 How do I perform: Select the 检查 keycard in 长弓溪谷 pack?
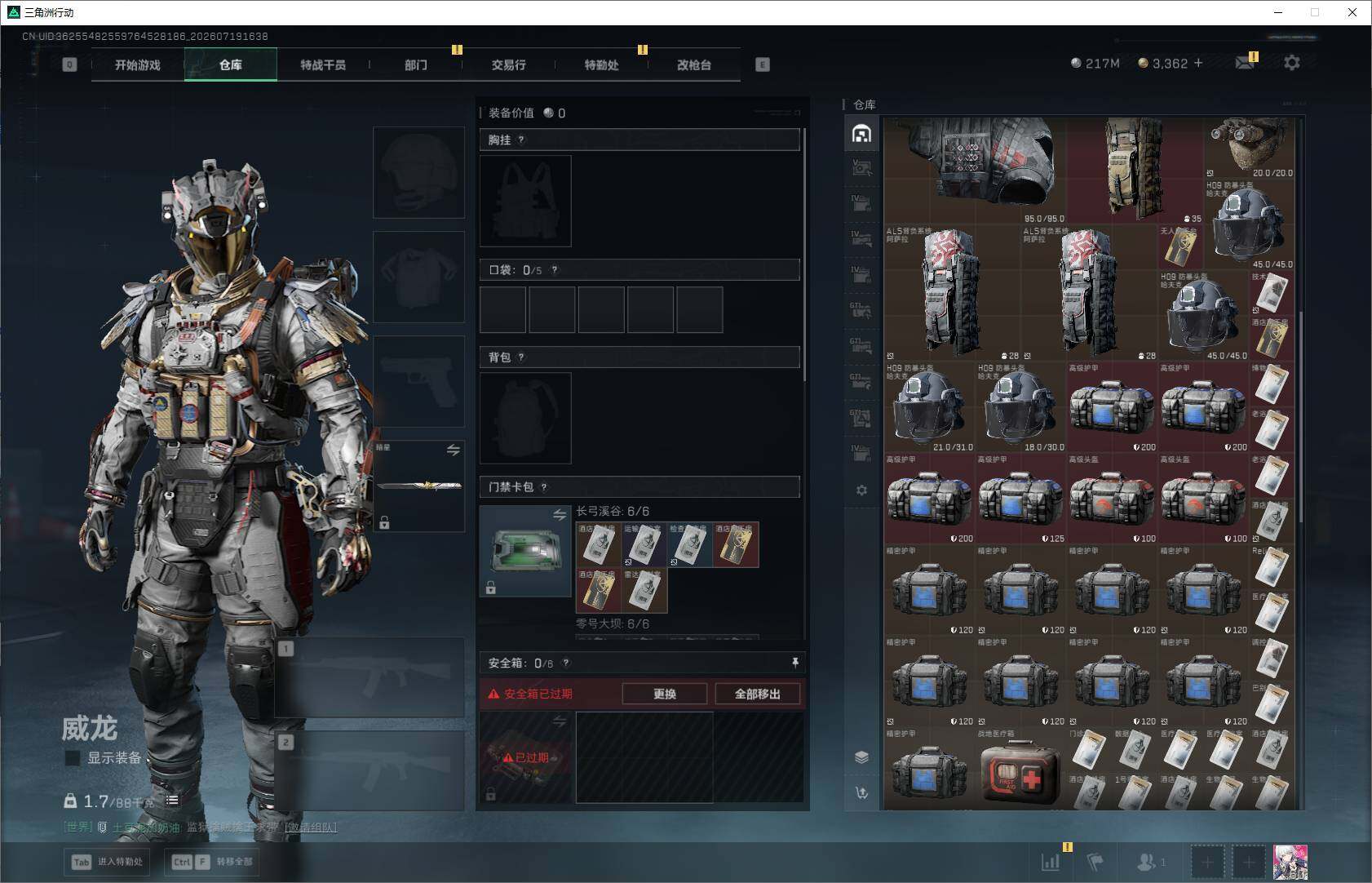(690, 544)
